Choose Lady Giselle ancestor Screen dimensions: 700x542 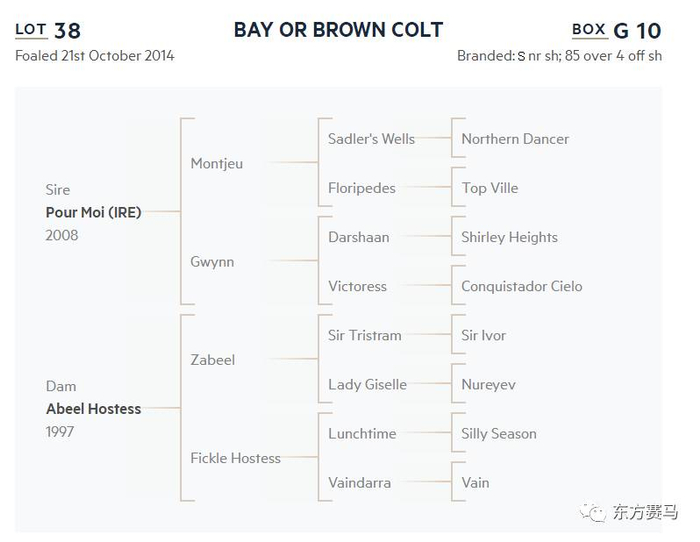coord(367,384)
